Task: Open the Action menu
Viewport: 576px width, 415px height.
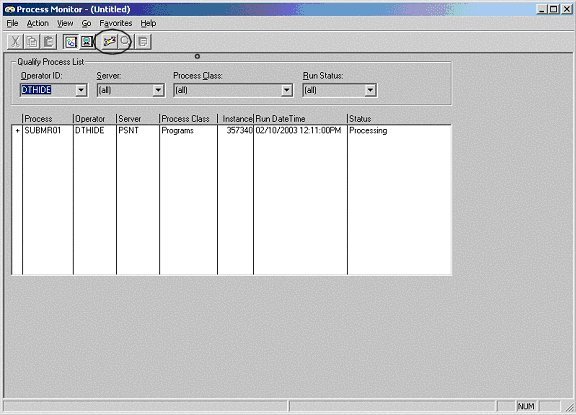Action: pos(37,23)
